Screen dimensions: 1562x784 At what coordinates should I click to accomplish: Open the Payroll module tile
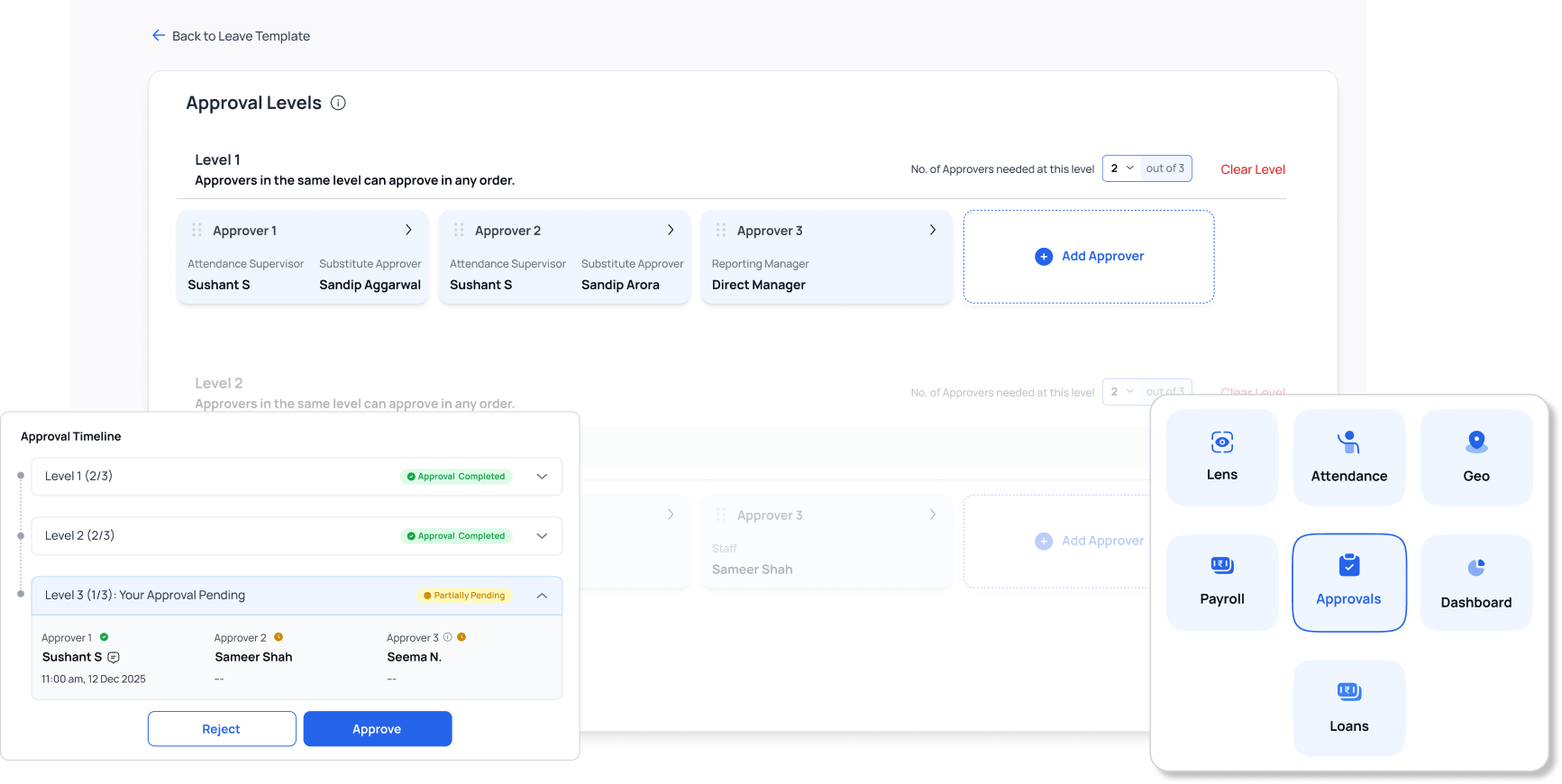coord(1222,582)
